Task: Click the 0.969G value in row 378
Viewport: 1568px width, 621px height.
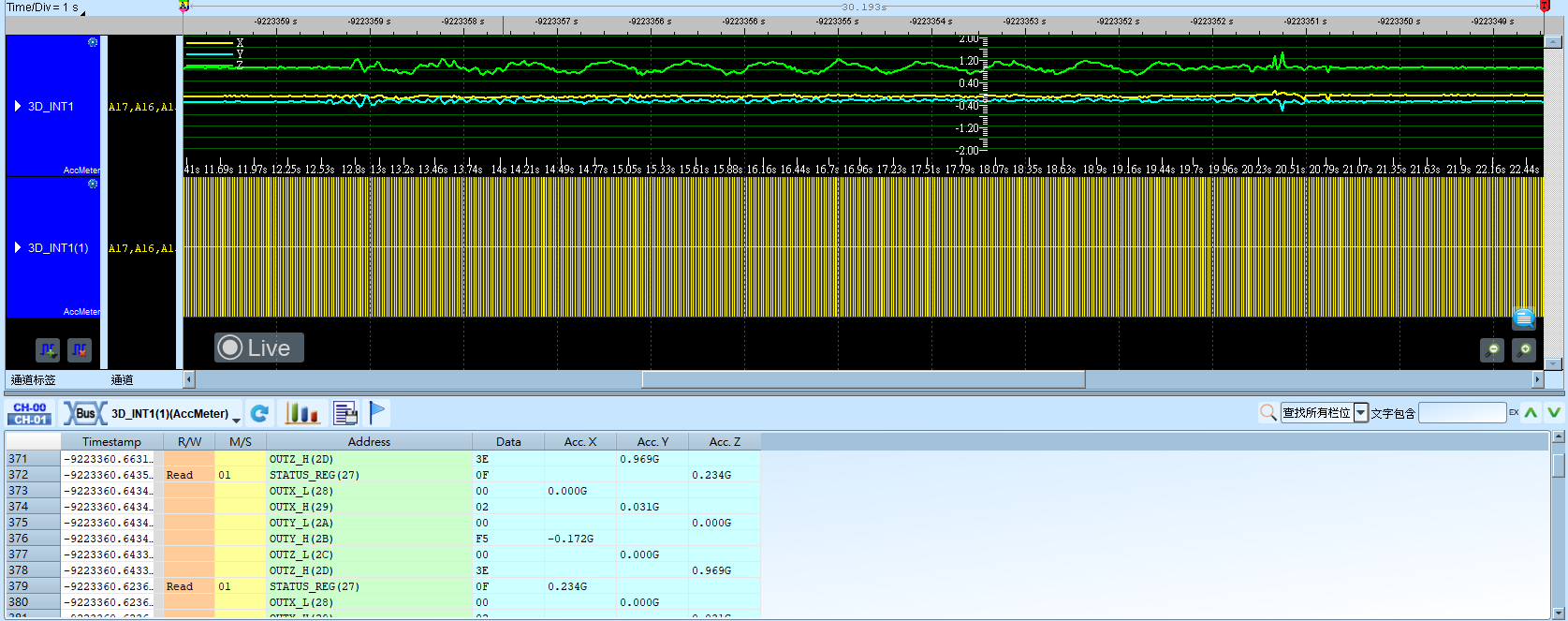Action: click(711, 570)
